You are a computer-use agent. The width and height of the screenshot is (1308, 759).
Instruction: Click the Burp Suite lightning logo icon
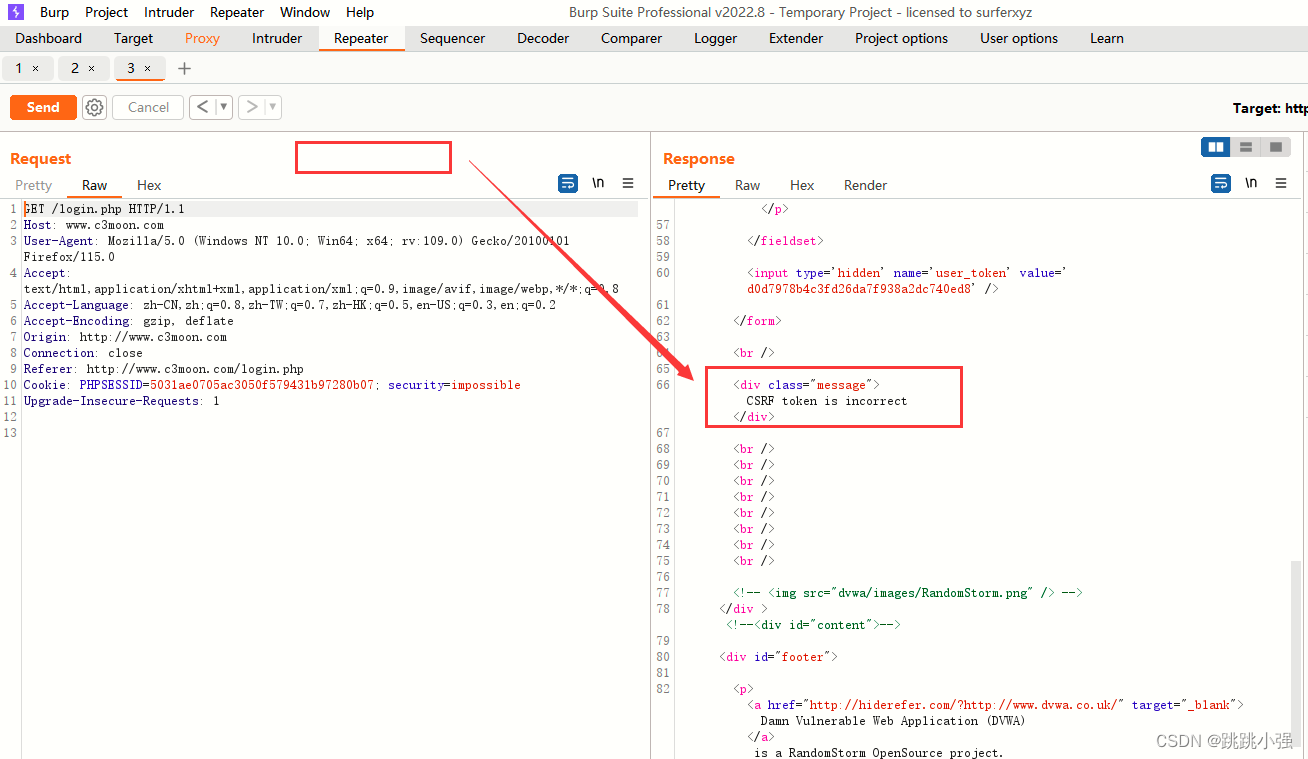[15, 12]
